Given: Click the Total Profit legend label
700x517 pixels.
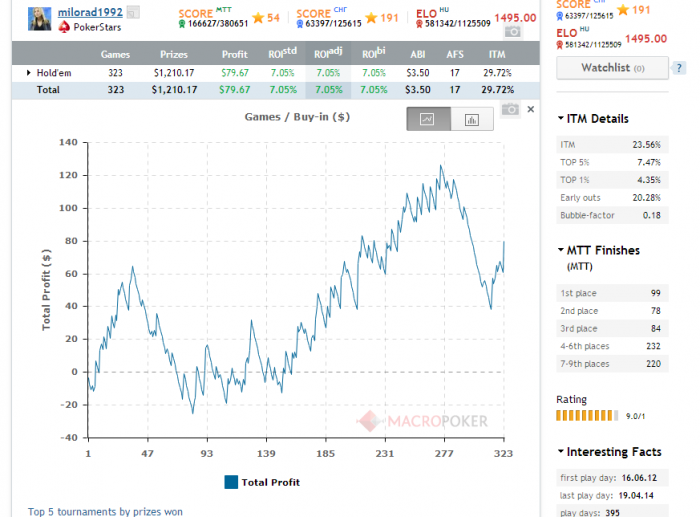Looking at the screenshot, I should tap(271, 483).
